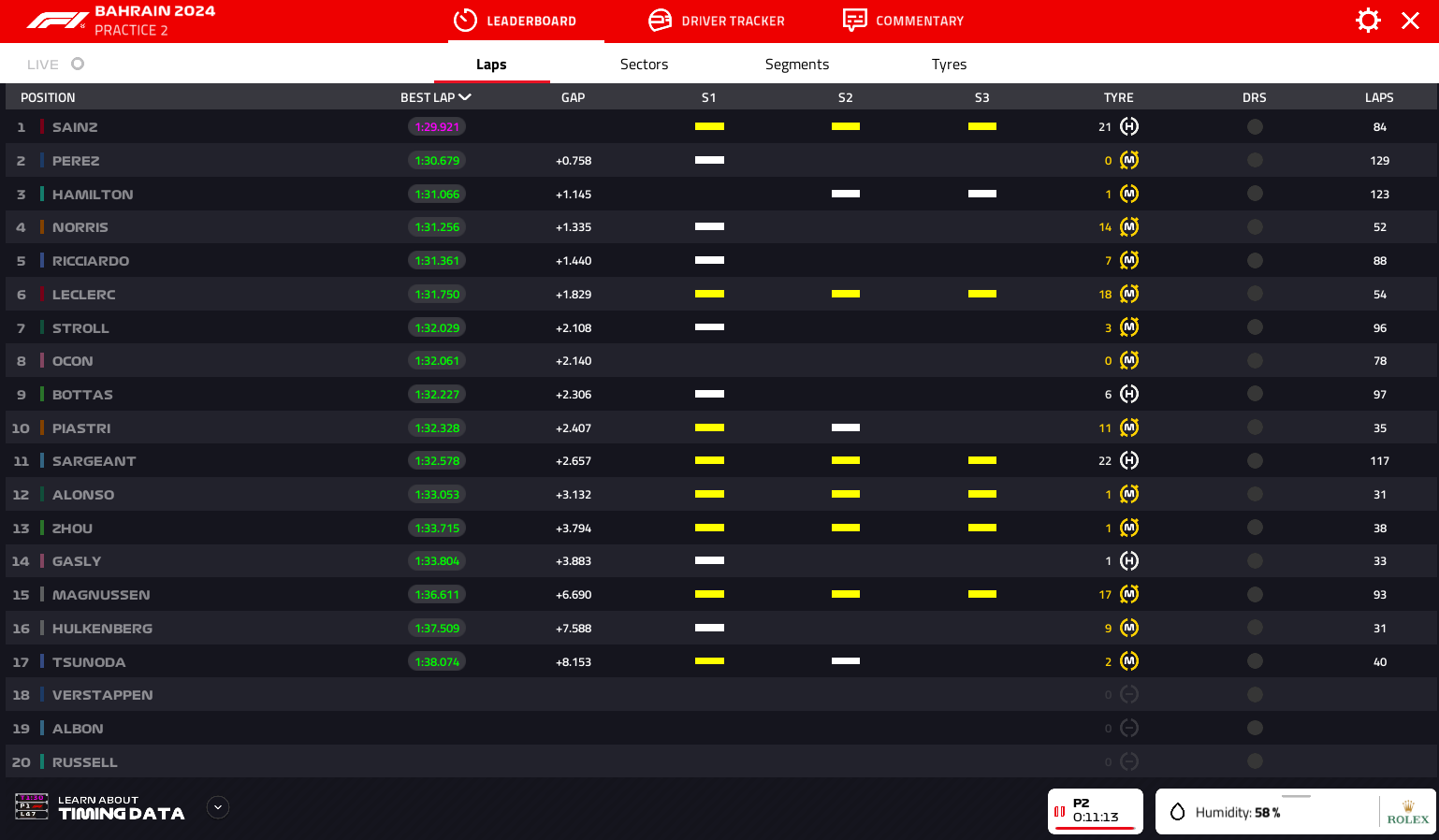The image size is (1439, 840).
Task: Click the timing data thumbnail icon
Action: [x=32, y=806]
